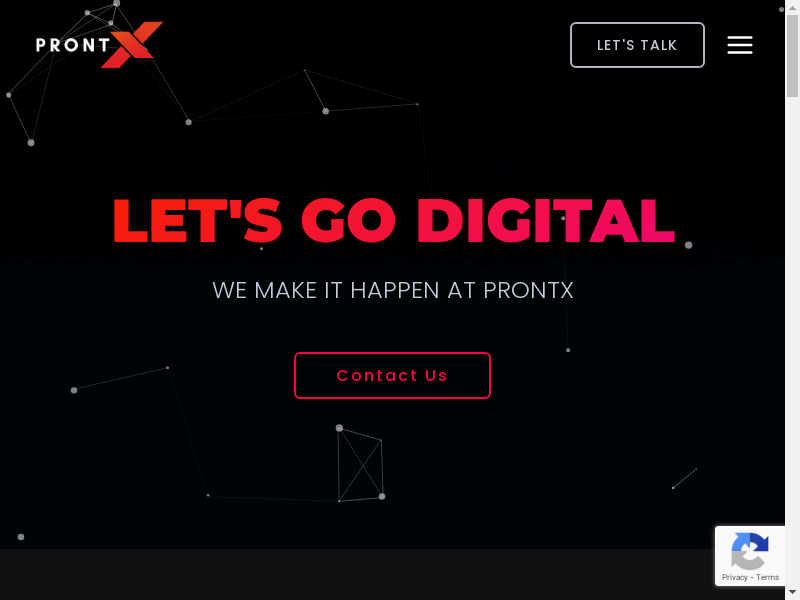Viewport: 800px width, 600px height.
Task: Click the LET'S GO DIGITAL headline
Action: point(394,220)
